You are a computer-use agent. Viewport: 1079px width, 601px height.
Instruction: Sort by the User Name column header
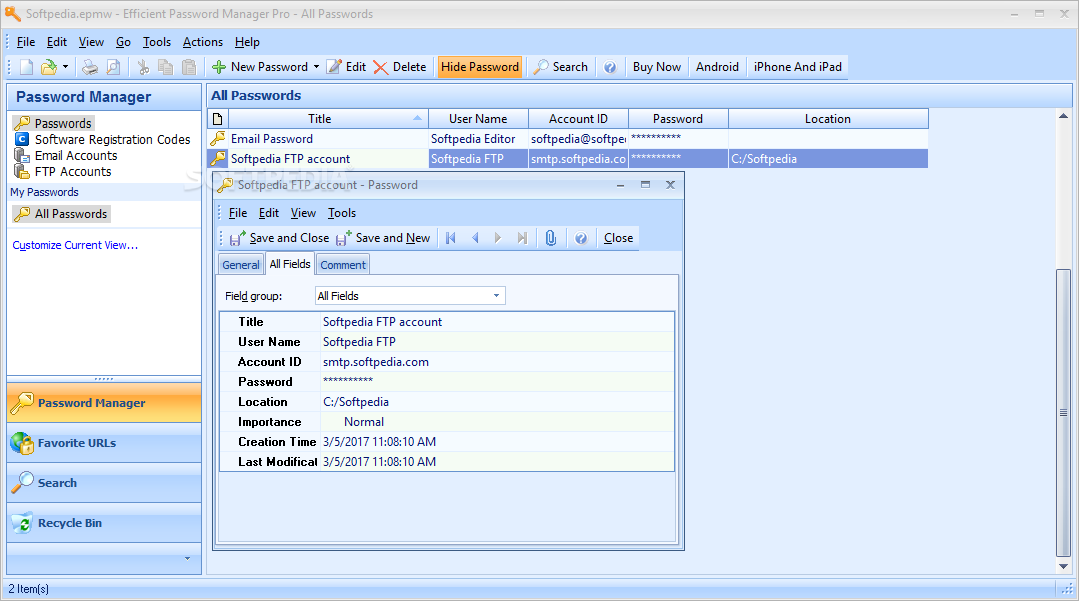click(x=478, y=118)
